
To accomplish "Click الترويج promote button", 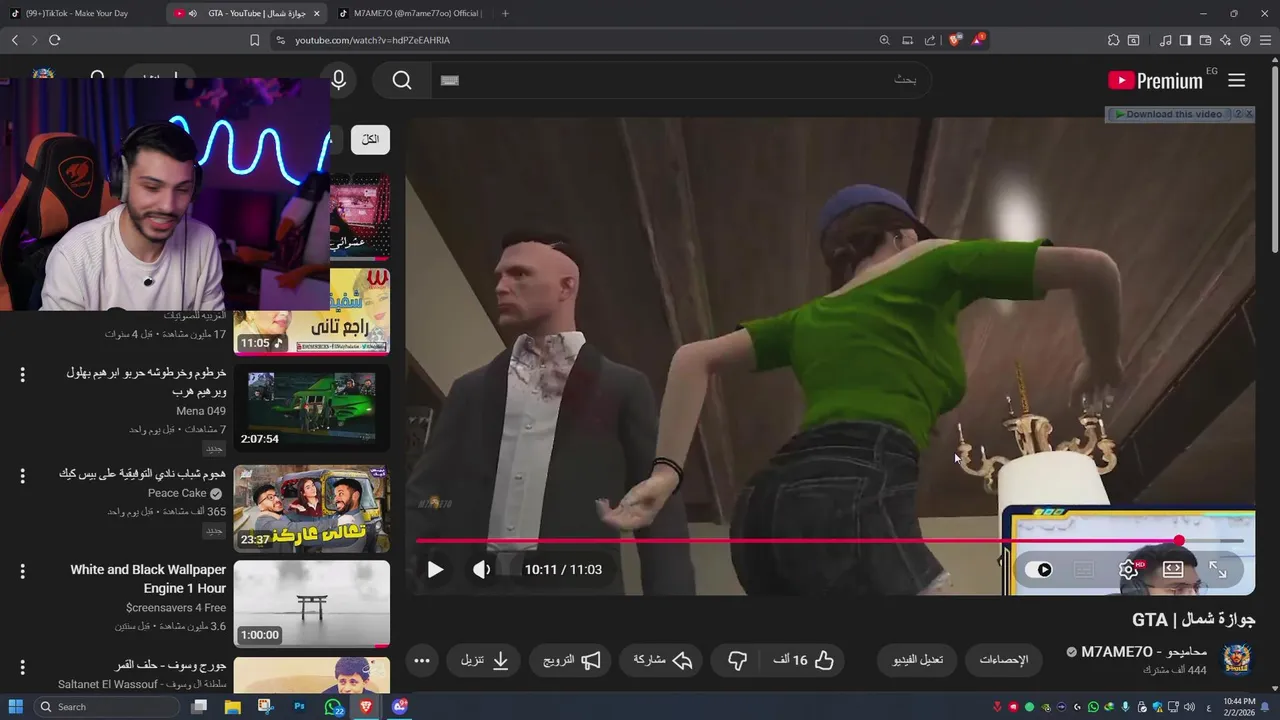I will (572, 660).
